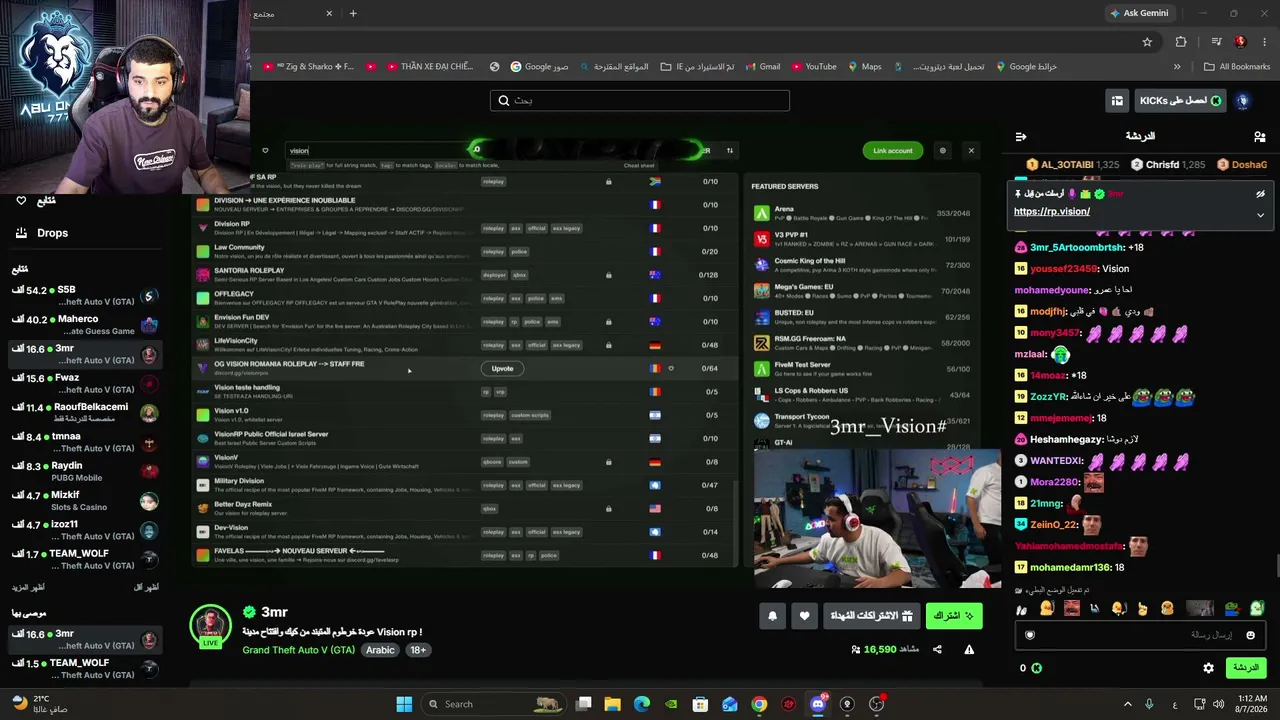
Task: Click the sort order arrows in FiveM
Action: 730,151
